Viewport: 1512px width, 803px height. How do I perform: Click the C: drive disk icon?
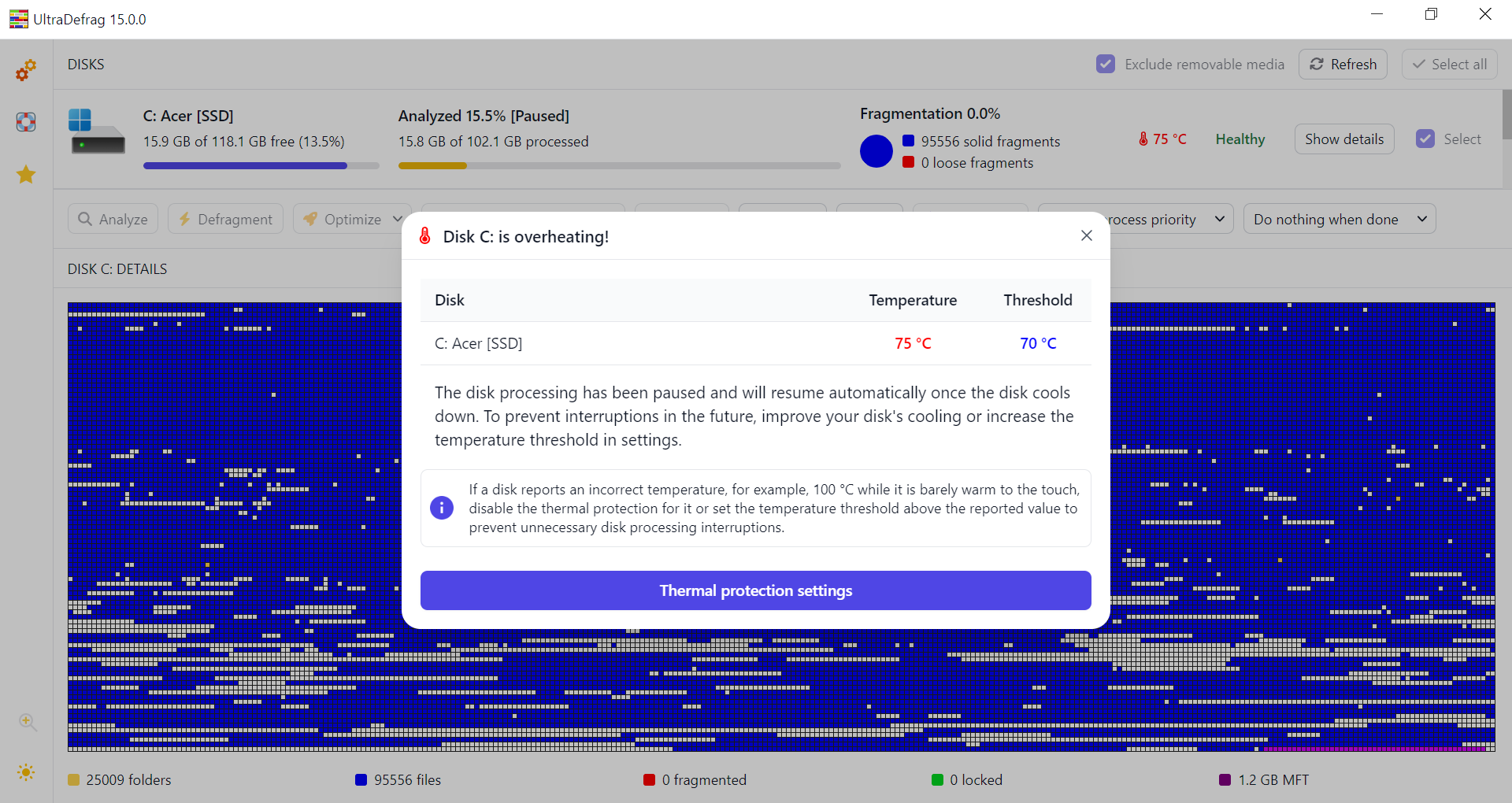pyautogui.click(x=96, y=131)
